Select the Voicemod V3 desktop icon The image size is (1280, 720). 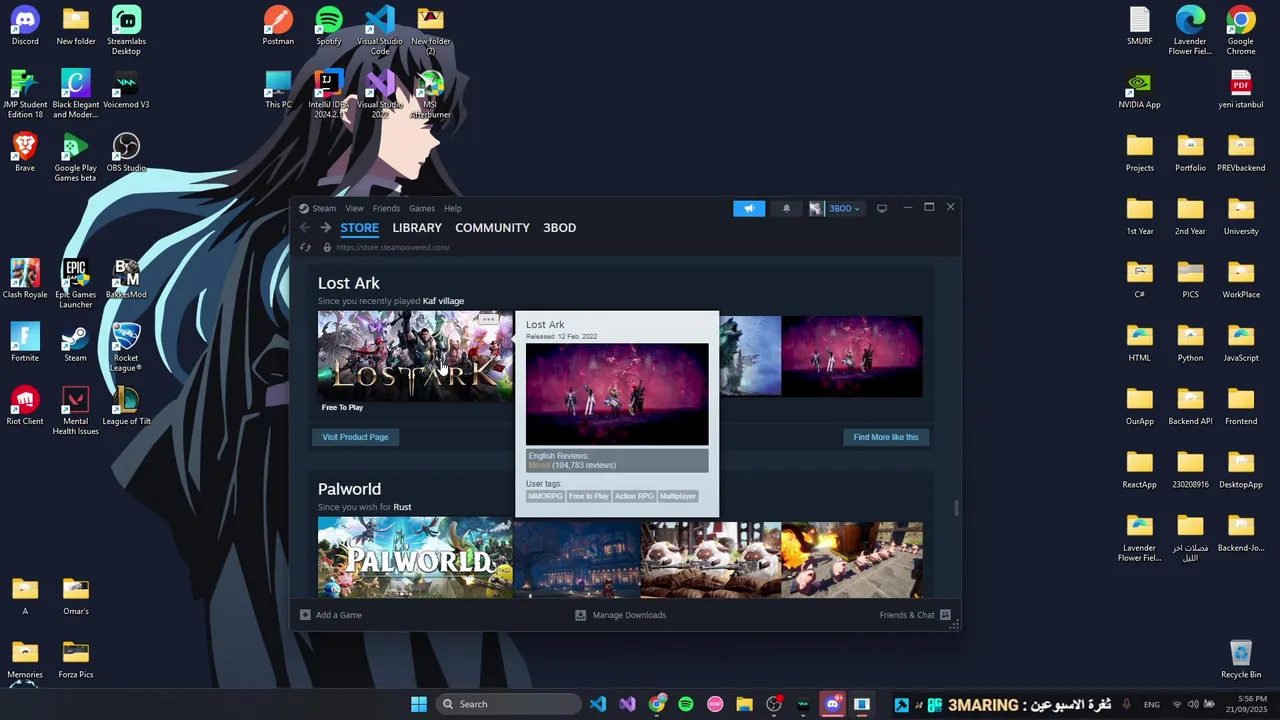(x=126, y=89)
